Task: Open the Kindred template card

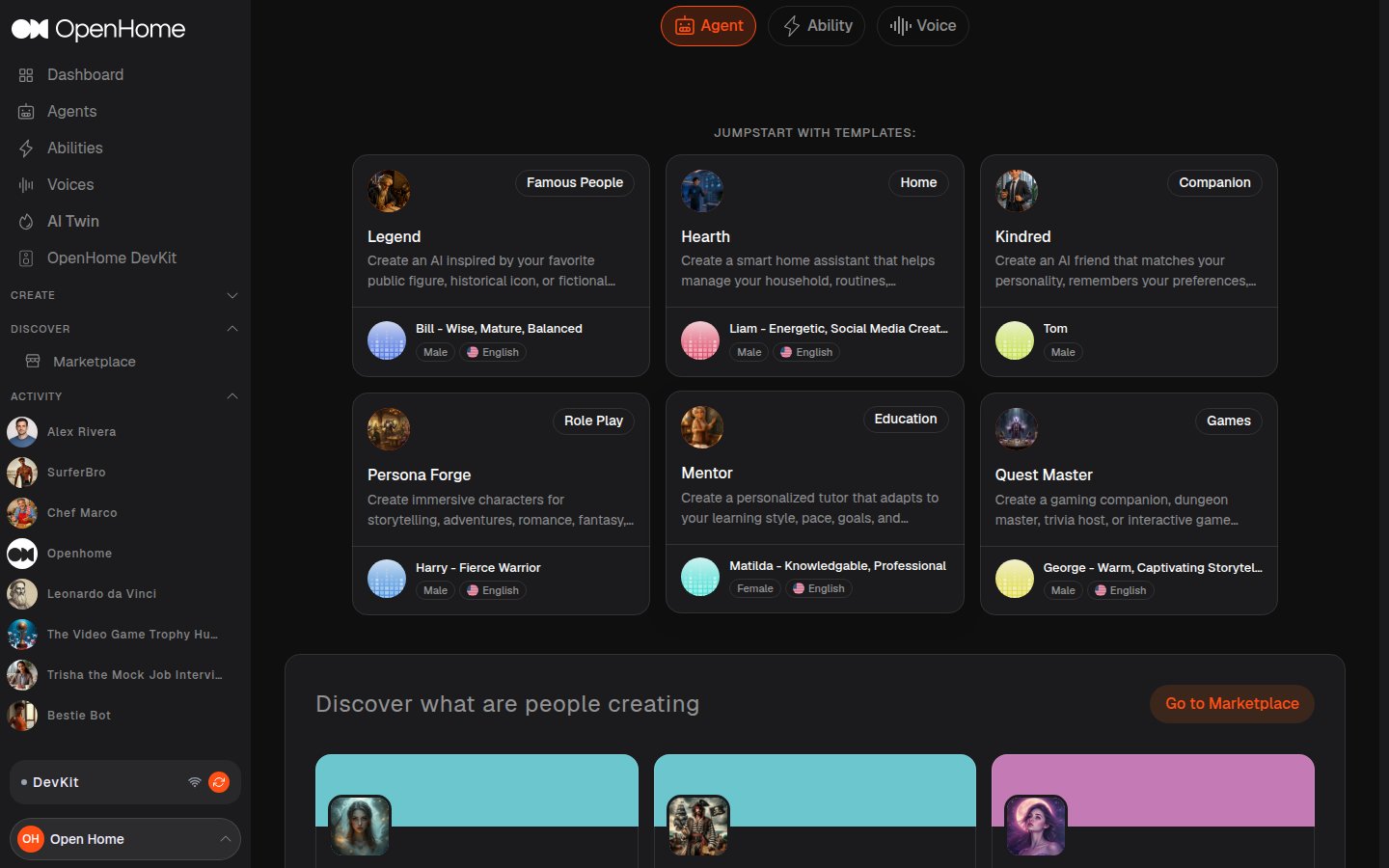Action: click(x=1129, y=265)
